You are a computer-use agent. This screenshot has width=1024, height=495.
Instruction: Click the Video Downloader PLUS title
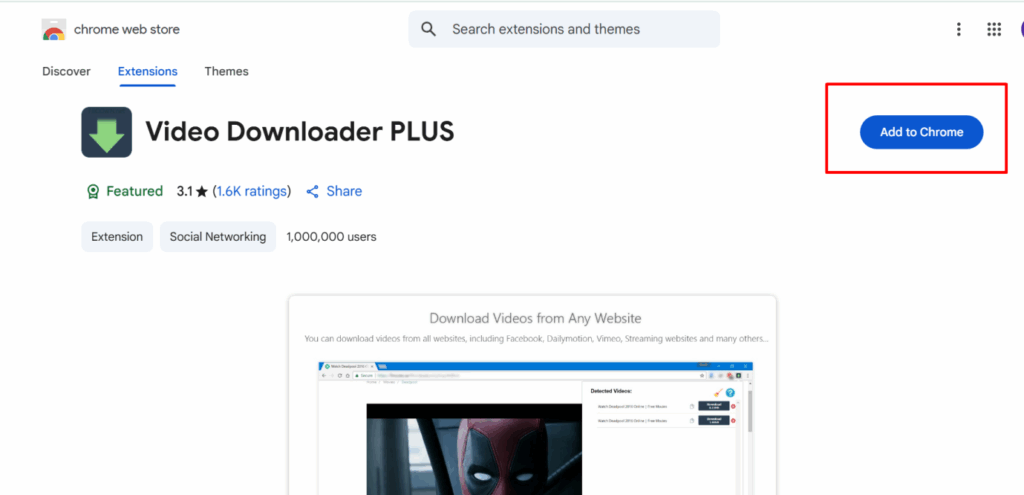300,132
